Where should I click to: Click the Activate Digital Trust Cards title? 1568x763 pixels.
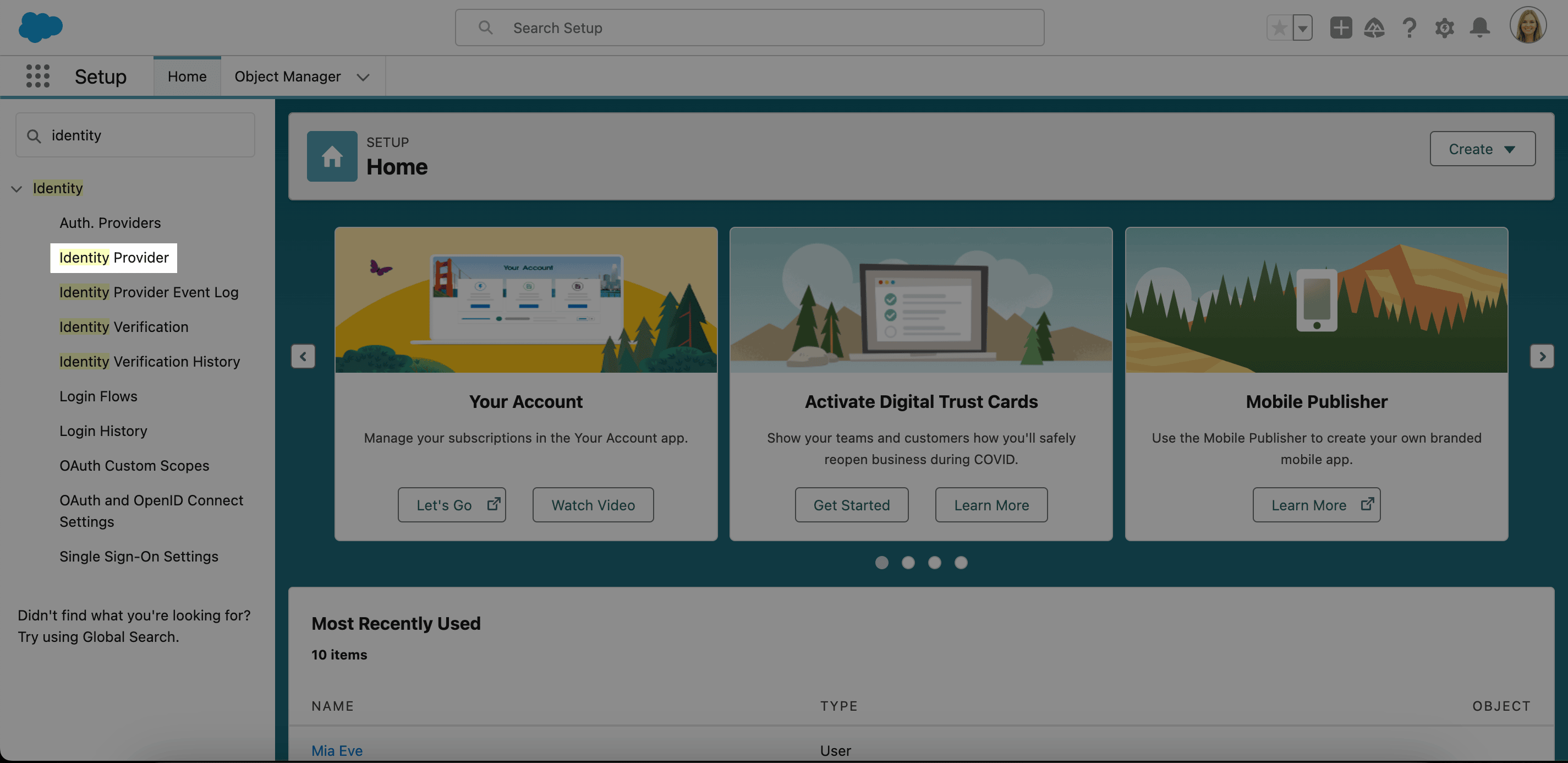[921, 402]
